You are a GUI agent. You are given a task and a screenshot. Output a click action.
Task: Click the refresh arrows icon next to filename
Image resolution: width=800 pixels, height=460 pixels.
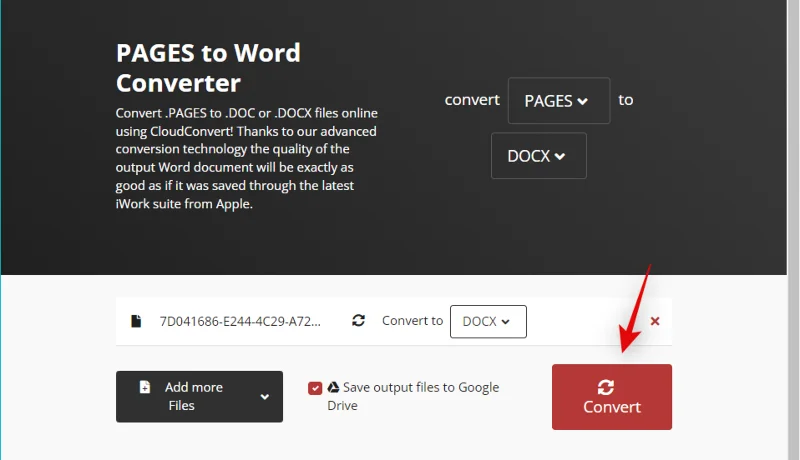click(x=358, y=320)
